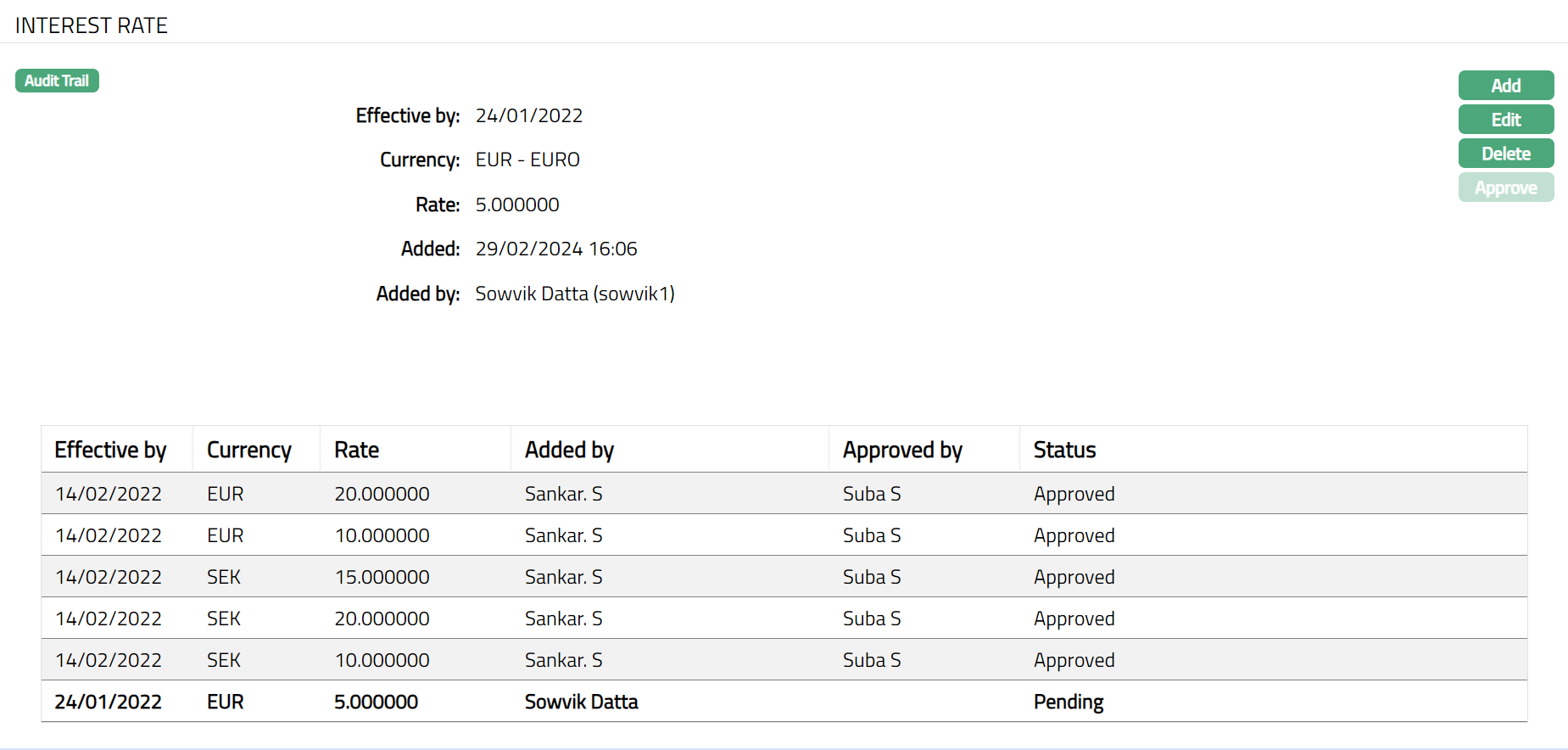
Task: Sort by the Approved by column header
Action: click(902, 450)
